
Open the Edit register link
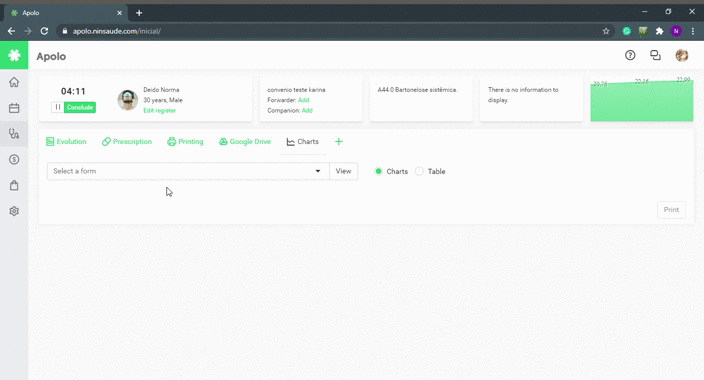(159, 110)
